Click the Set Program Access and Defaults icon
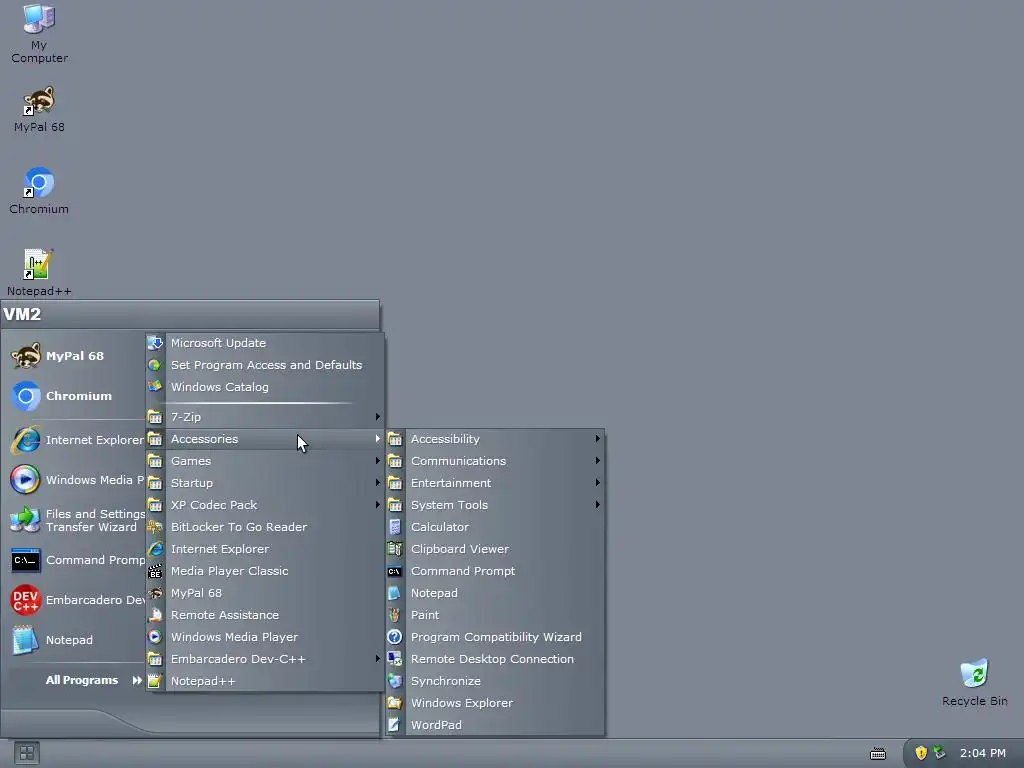Image resolution: width=1024 pixels, height=768 pixels. [x=155, y=365]
